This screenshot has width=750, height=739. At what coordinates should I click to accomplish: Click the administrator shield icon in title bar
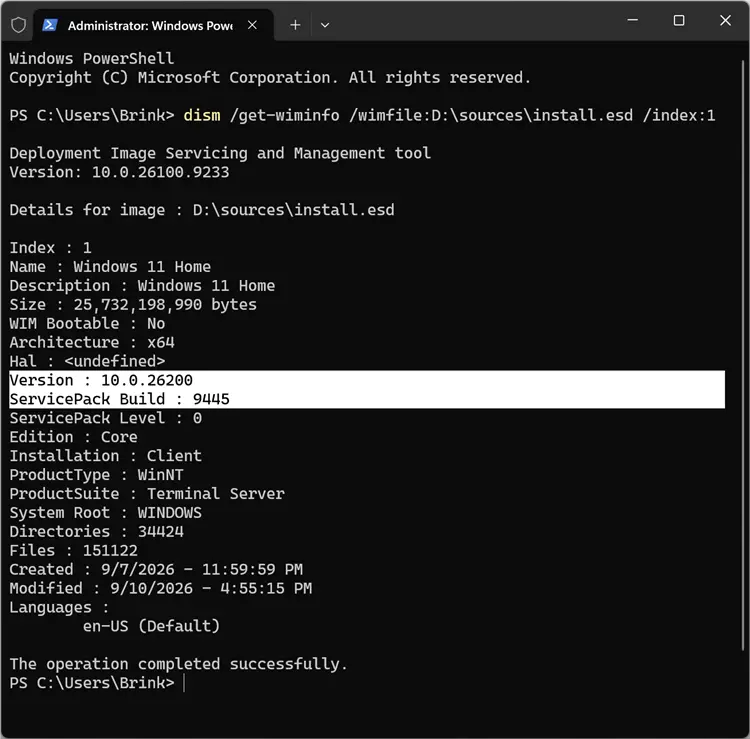point(18,25)
